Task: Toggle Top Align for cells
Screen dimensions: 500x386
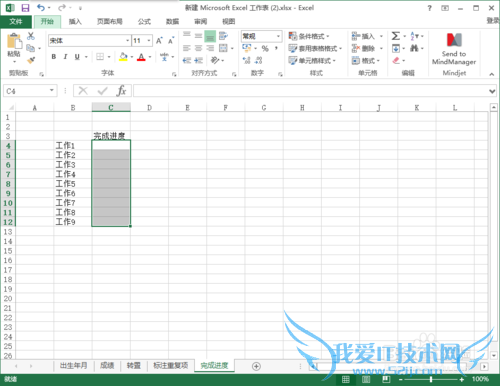Action: coord(187,36)
